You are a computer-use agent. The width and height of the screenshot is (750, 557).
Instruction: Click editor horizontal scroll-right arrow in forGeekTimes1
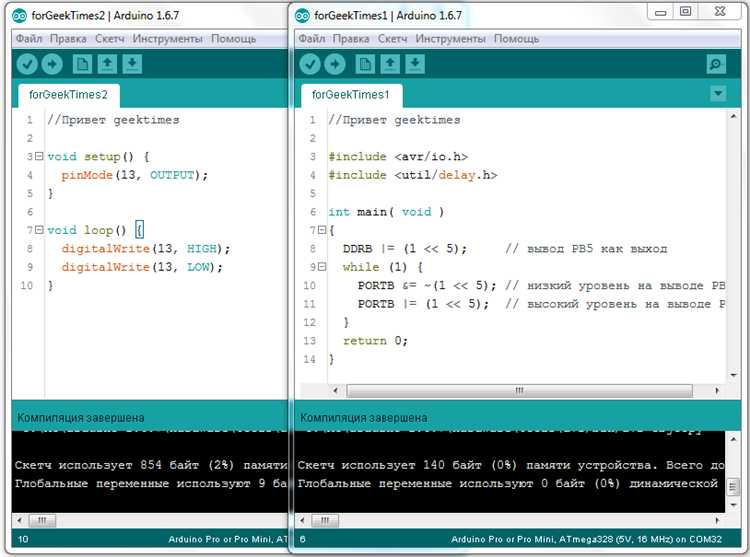[717, 391]
